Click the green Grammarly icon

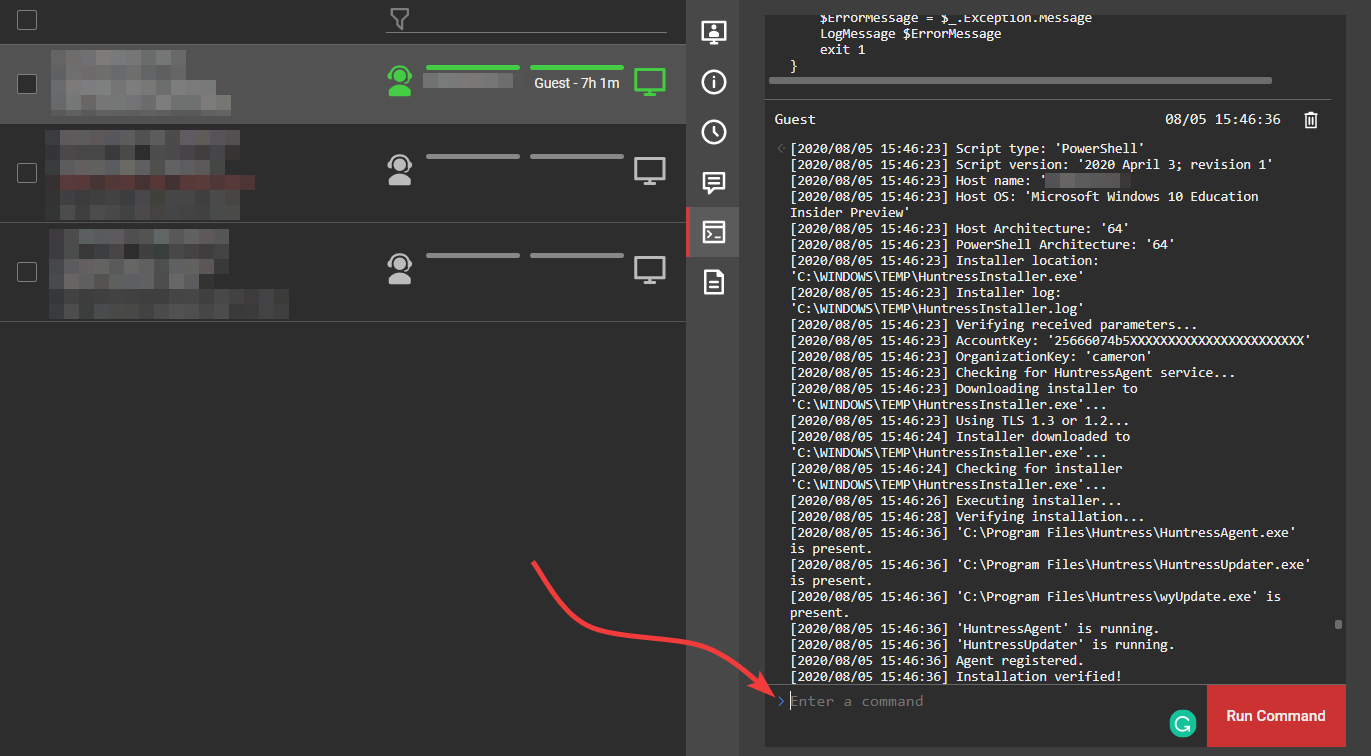[x=1182, y=723]
